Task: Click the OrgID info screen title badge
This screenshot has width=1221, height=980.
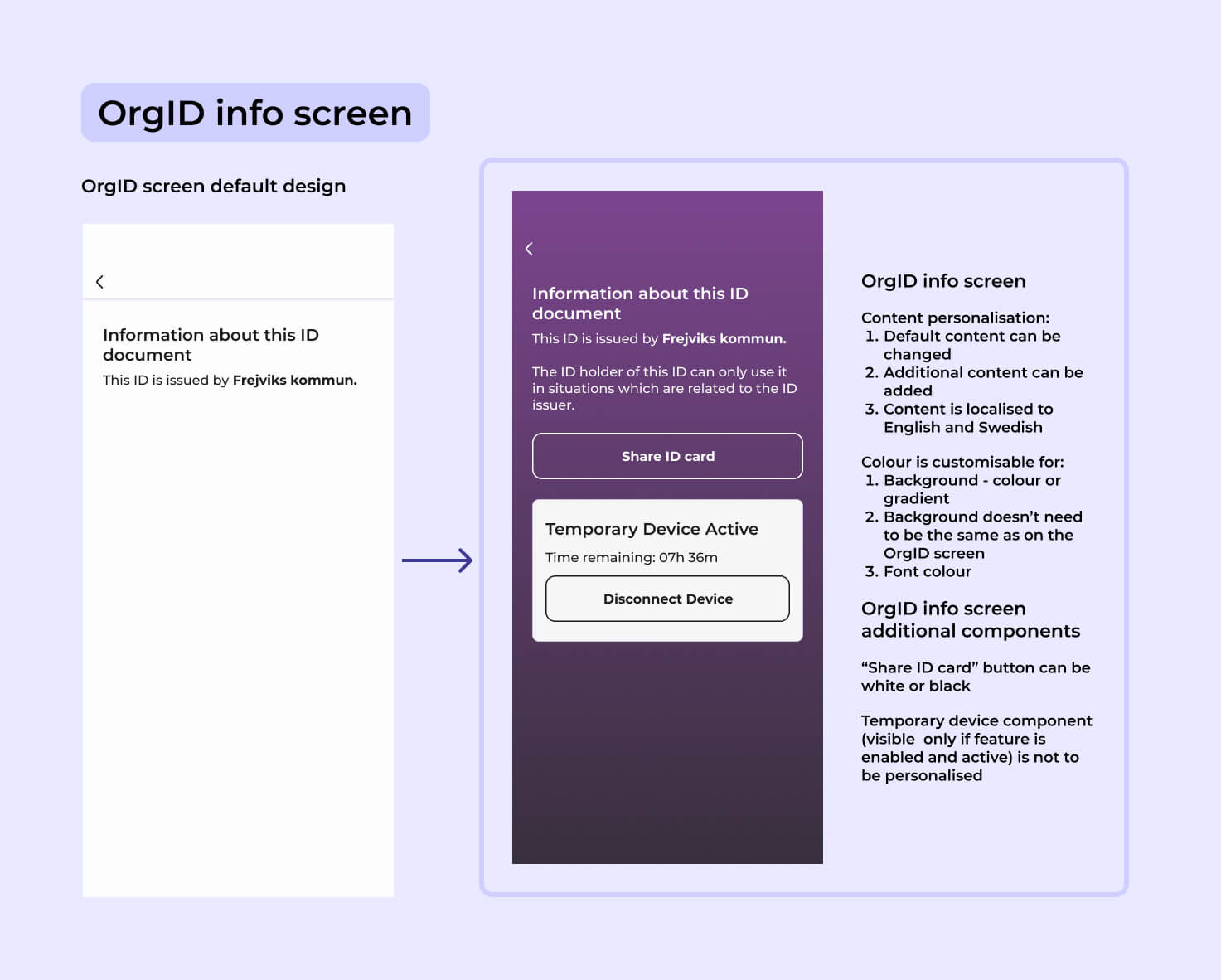Action: pyautogui.click(x=254, y=112)
